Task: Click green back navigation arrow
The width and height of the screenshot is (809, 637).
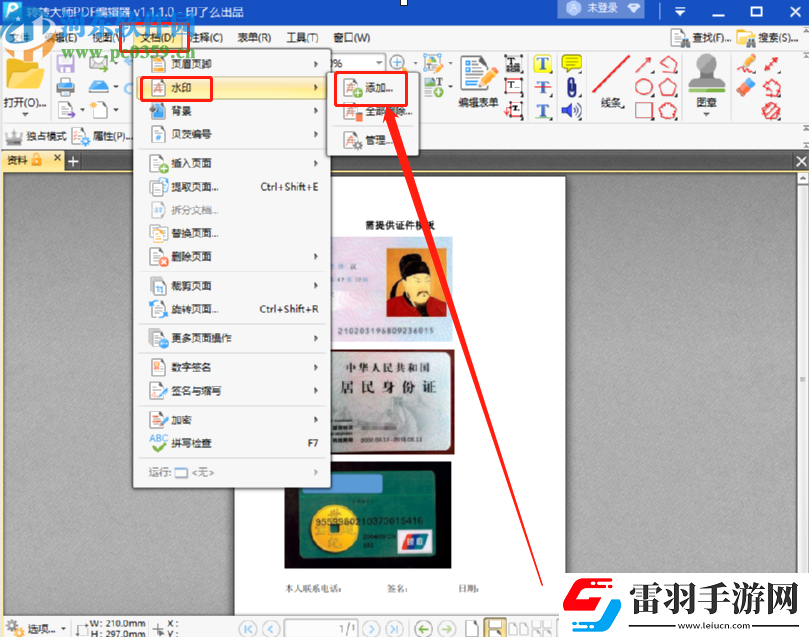Action: pyautogui.click(x=424, y=629)
